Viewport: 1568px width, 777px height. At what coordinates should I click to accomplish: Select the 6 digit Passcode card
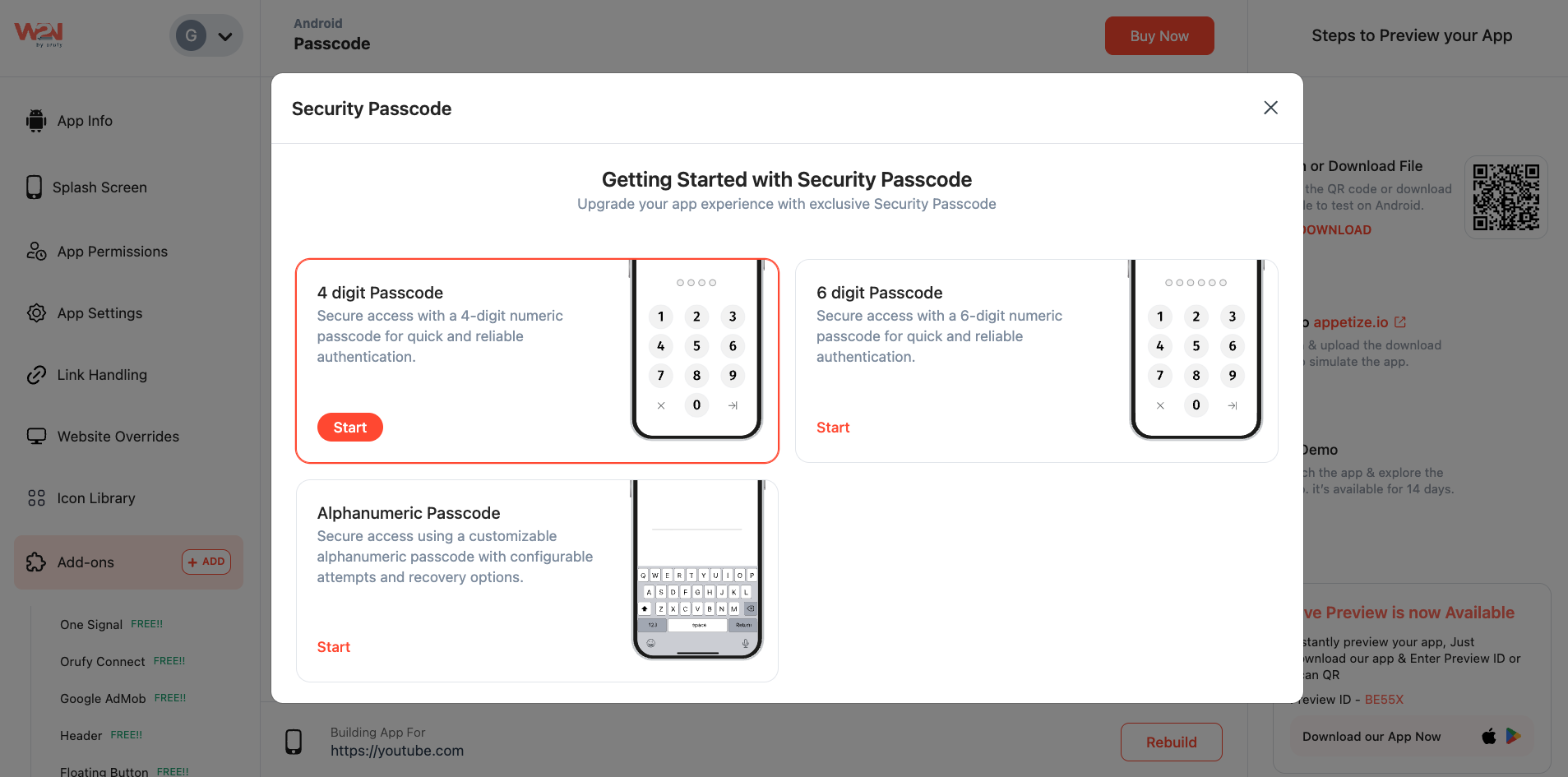(954, 362)
